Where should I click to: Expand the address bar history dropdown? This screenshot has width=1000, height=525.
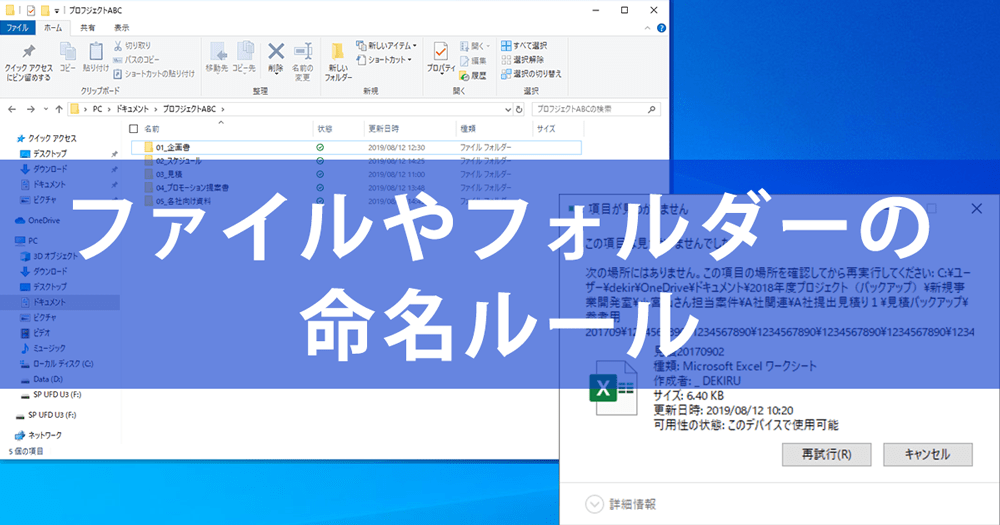(x=508, y=109)
